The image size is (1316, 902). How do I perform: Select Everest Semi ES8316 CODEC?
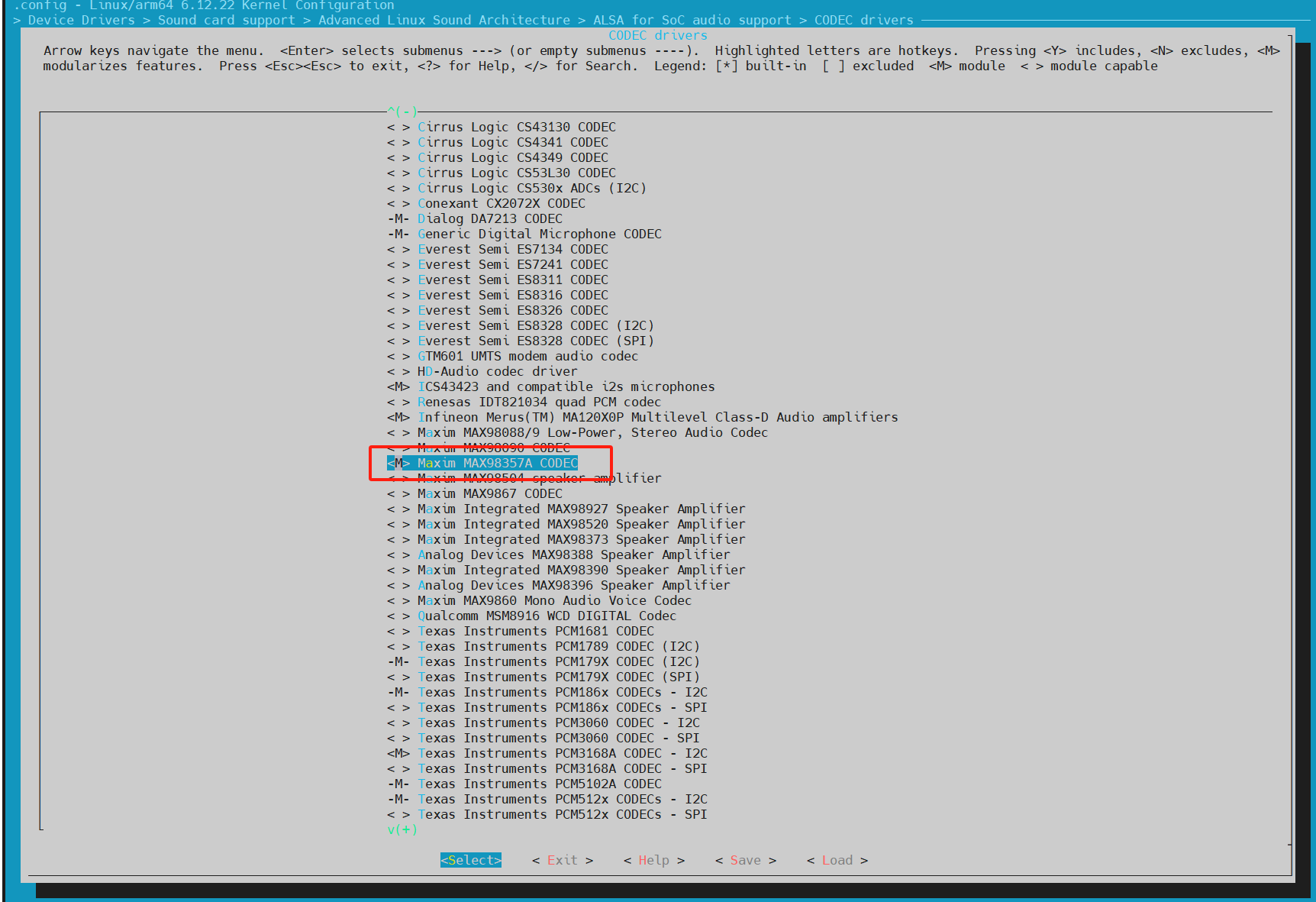pyautogui.click(x=498, y=295)
